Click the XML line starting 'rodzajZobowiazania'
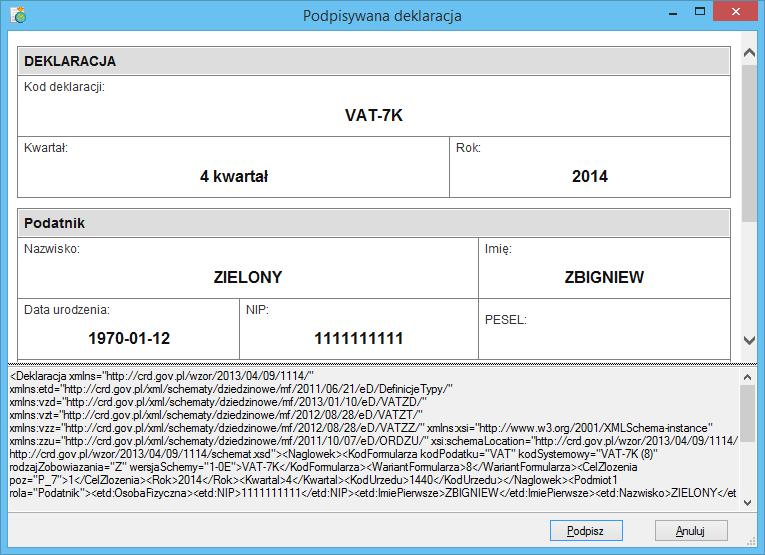This screenshot has width=765, height=555. pyautogui.click(x=323, y=467)
